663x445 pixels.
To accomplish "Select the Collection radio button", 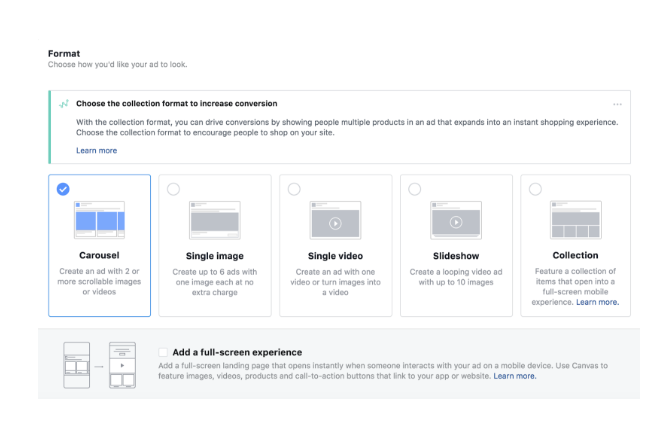I will pyautogui.click(x=535, y=189).
